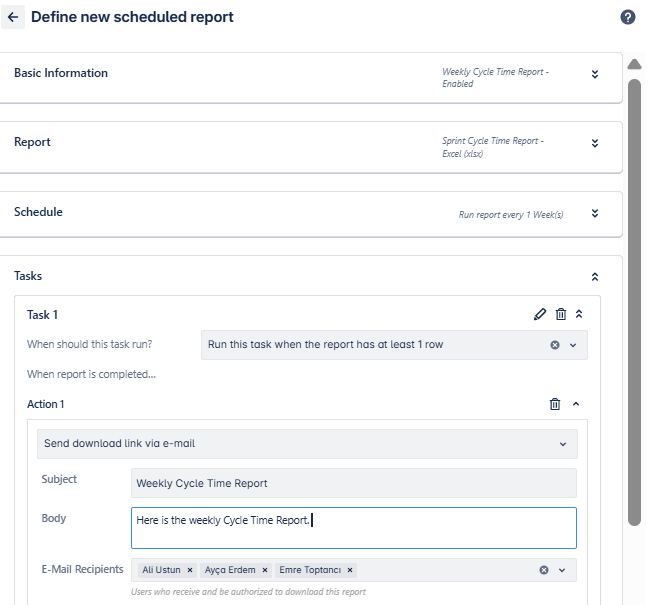Click the back arrow icon
The width and height of the screenshot is (651, 605).
click(13, 17)
